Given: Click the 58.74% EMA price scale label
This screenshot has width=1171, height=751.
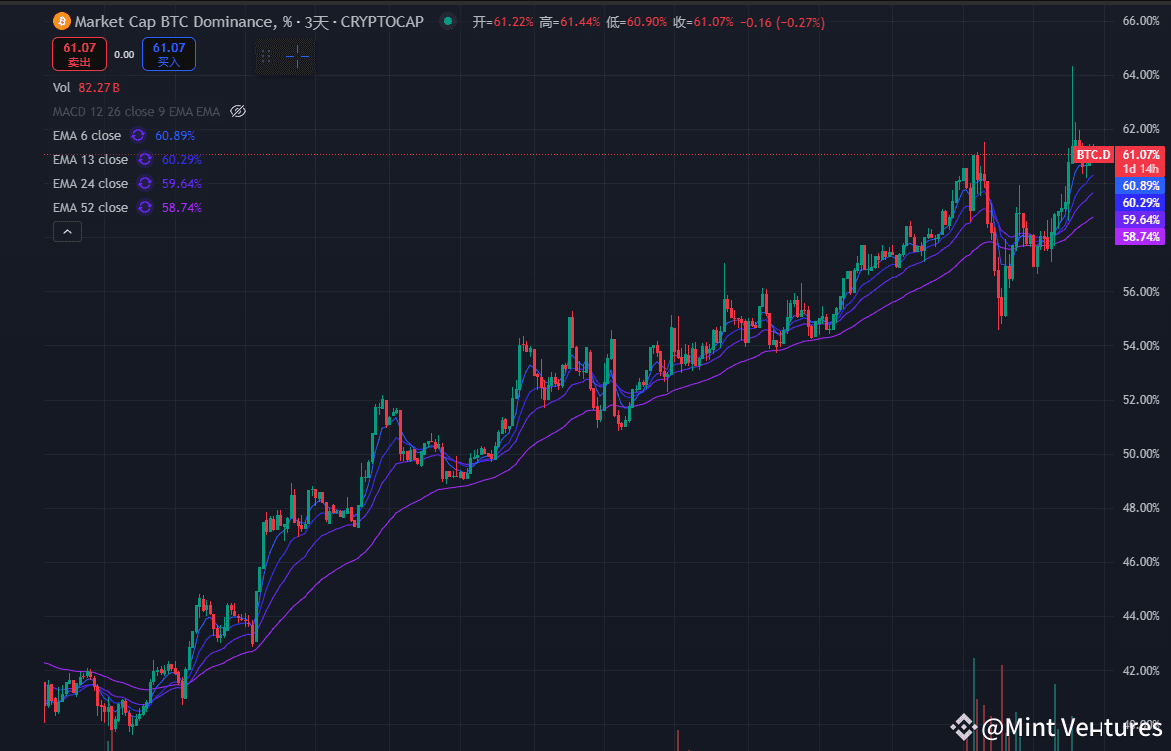Looking at the screenshot, I should [x=1140, y=237].
